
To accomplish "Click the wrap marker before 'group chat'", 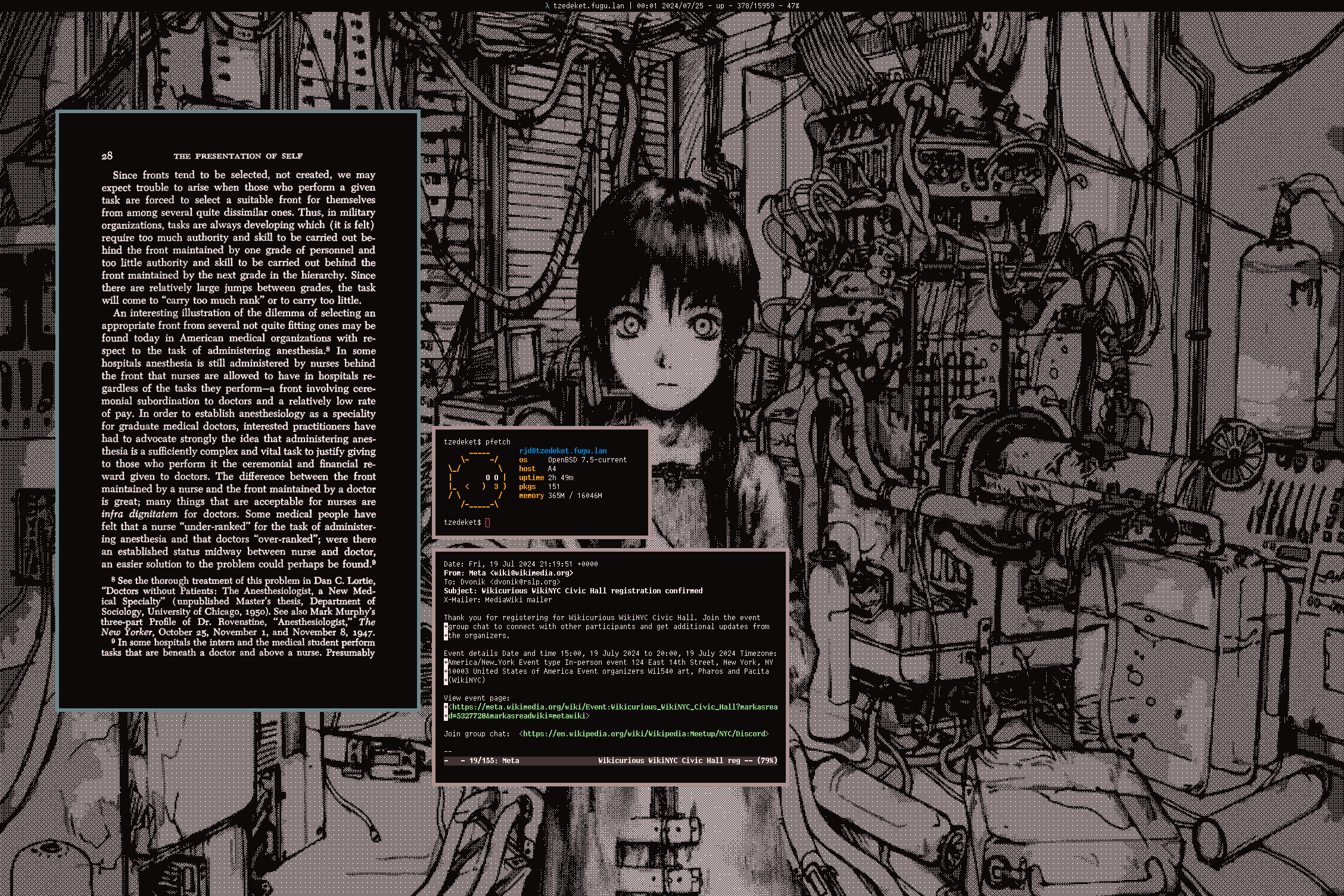I will [446, 627].
